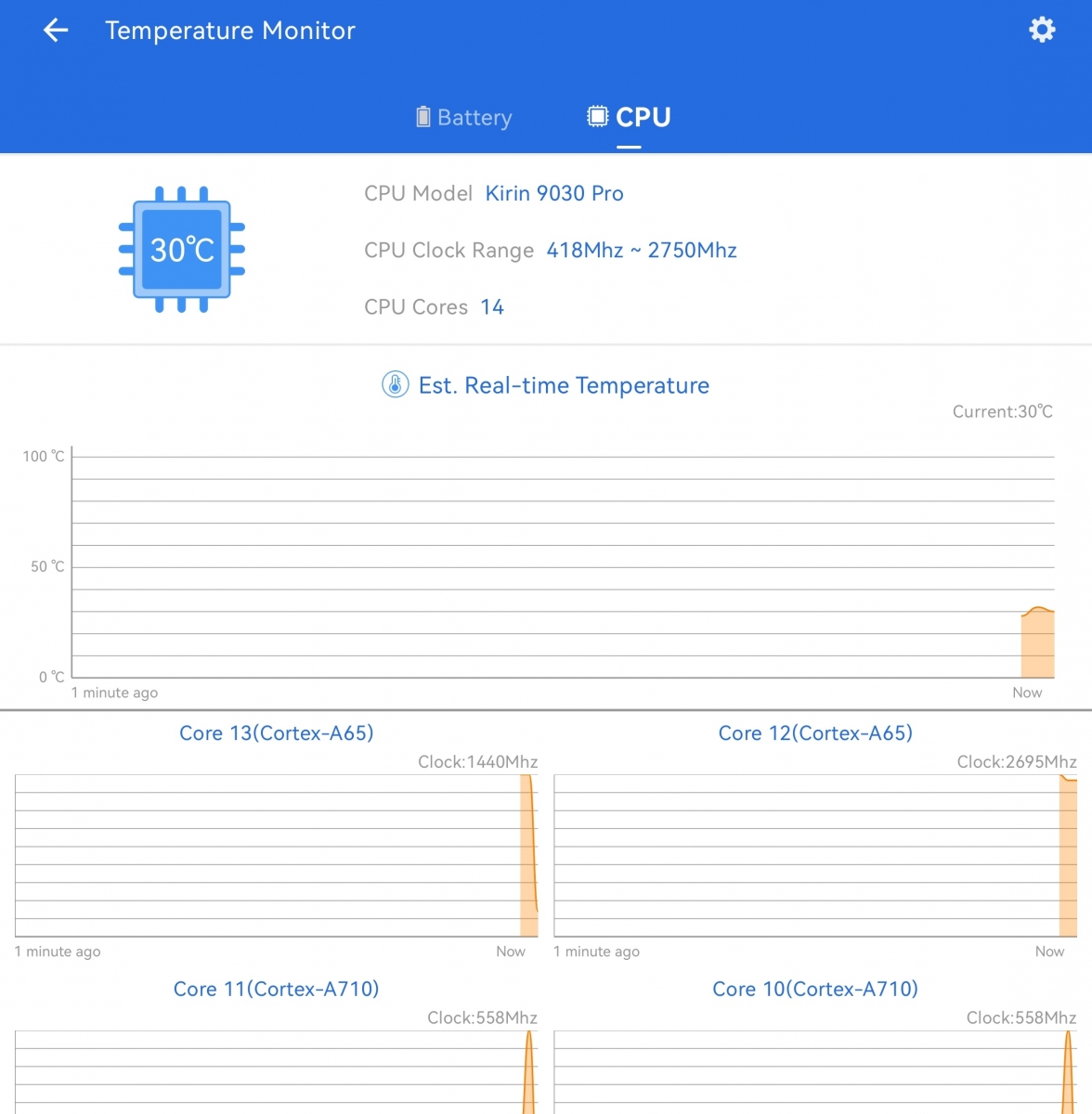1092x1114 pixels.
Task: Click the Kirin 9030 Pro model name
Action: [x=554, y=193]
